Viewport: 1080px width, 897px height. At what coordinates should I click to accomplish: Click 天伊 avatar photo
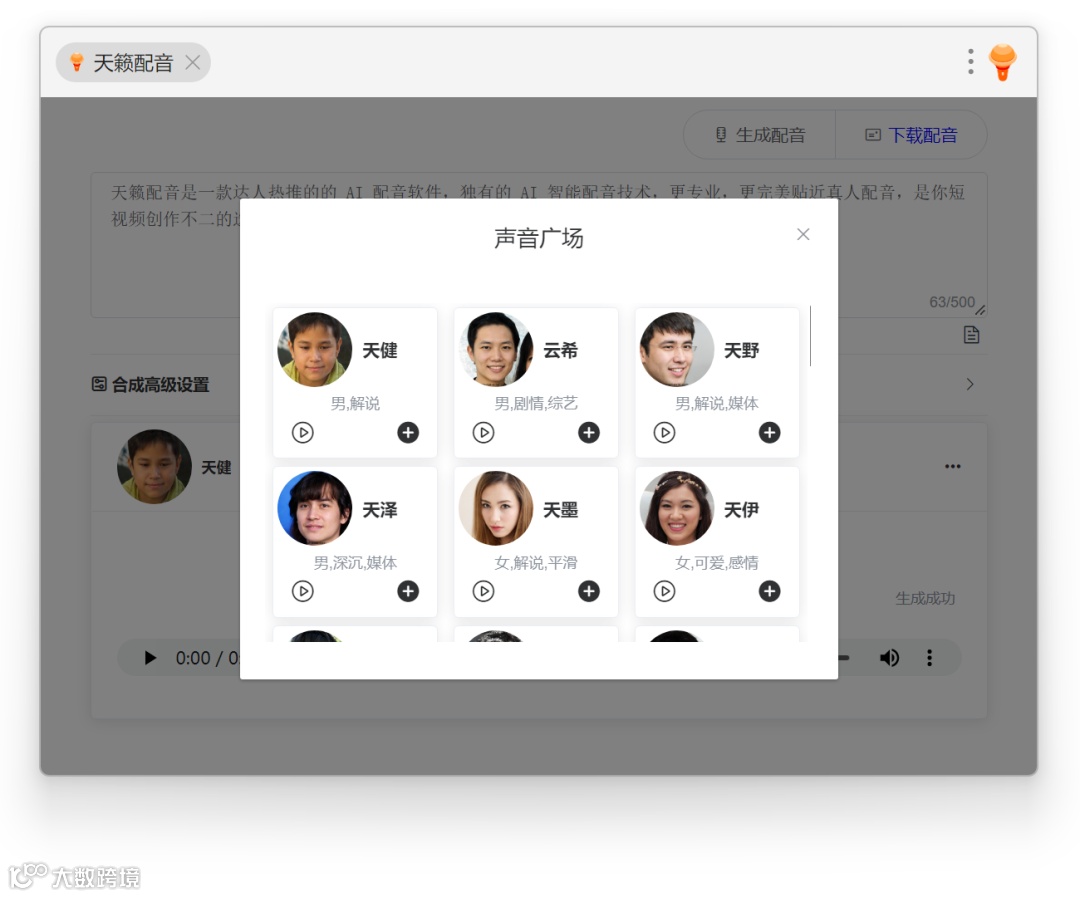pos(677,508)
